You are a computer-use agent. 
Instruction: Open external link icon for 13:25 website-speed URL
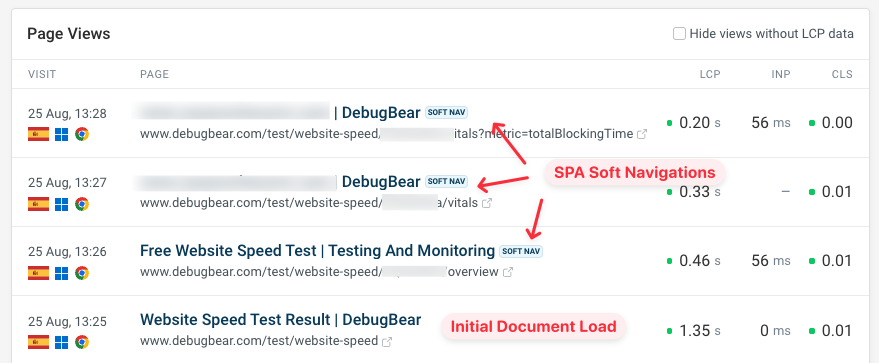click(386, 342)
